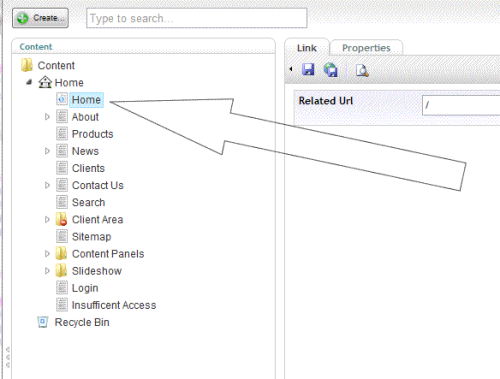Click the Create button

tap(40, 18)
